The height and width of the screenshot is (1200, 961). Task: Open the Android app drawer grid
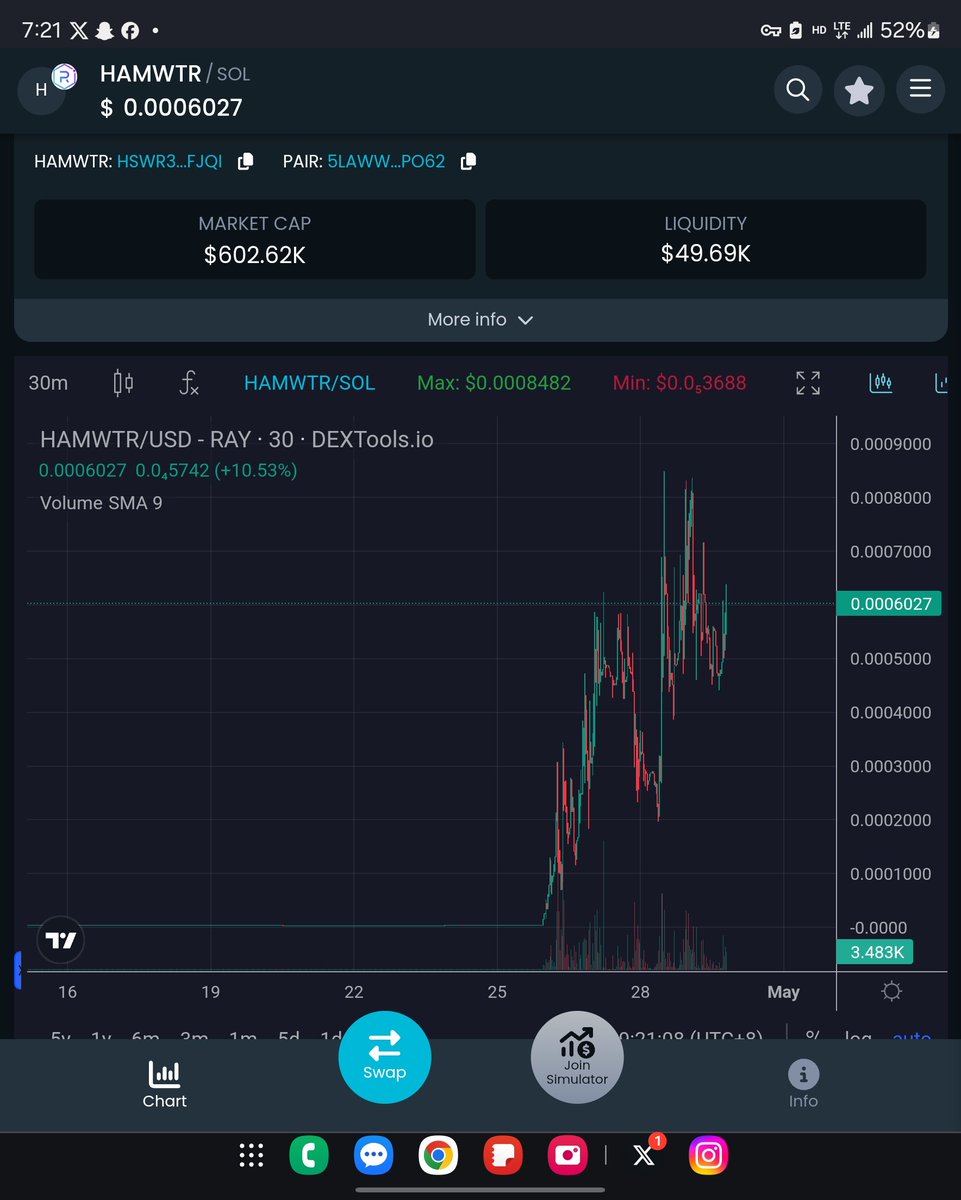(x=251, y=1156)
